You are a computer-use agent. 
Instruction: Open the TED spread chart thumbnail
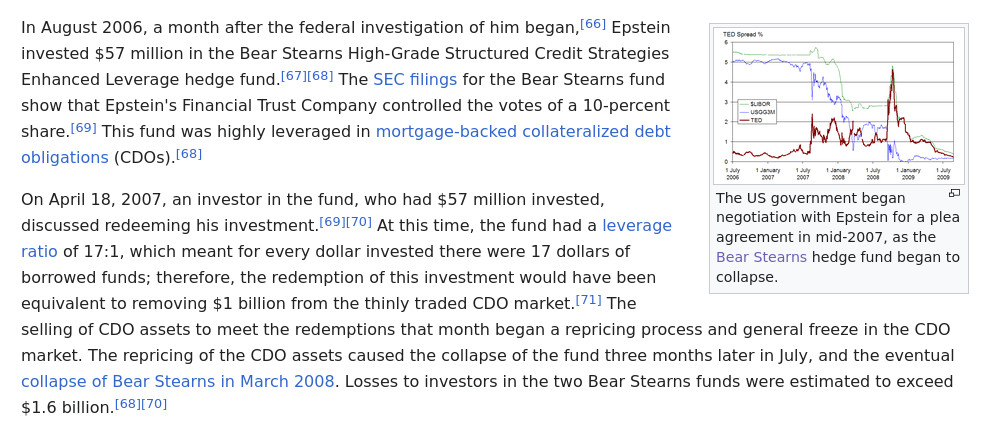[838, 105]
